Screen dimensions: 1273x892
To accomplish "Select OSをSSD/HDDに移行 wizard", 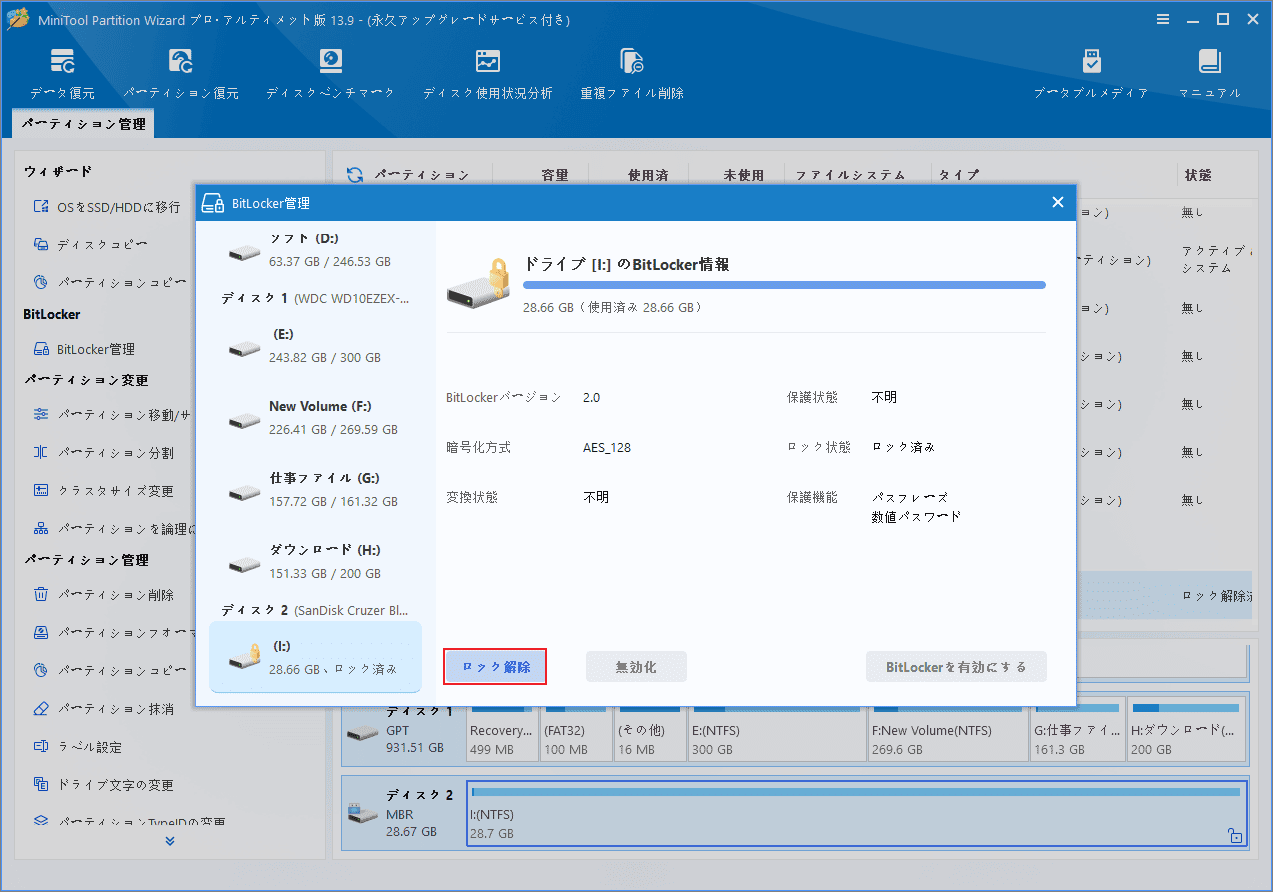I will 107,207.
